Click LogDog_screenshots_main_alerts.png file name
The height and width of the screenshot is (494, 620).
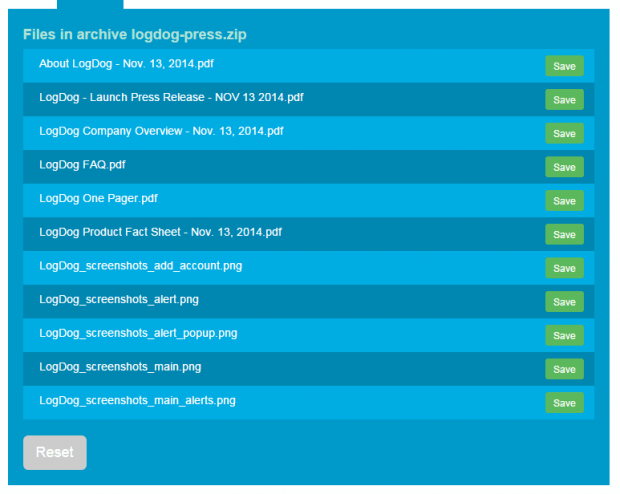[137, 401]
